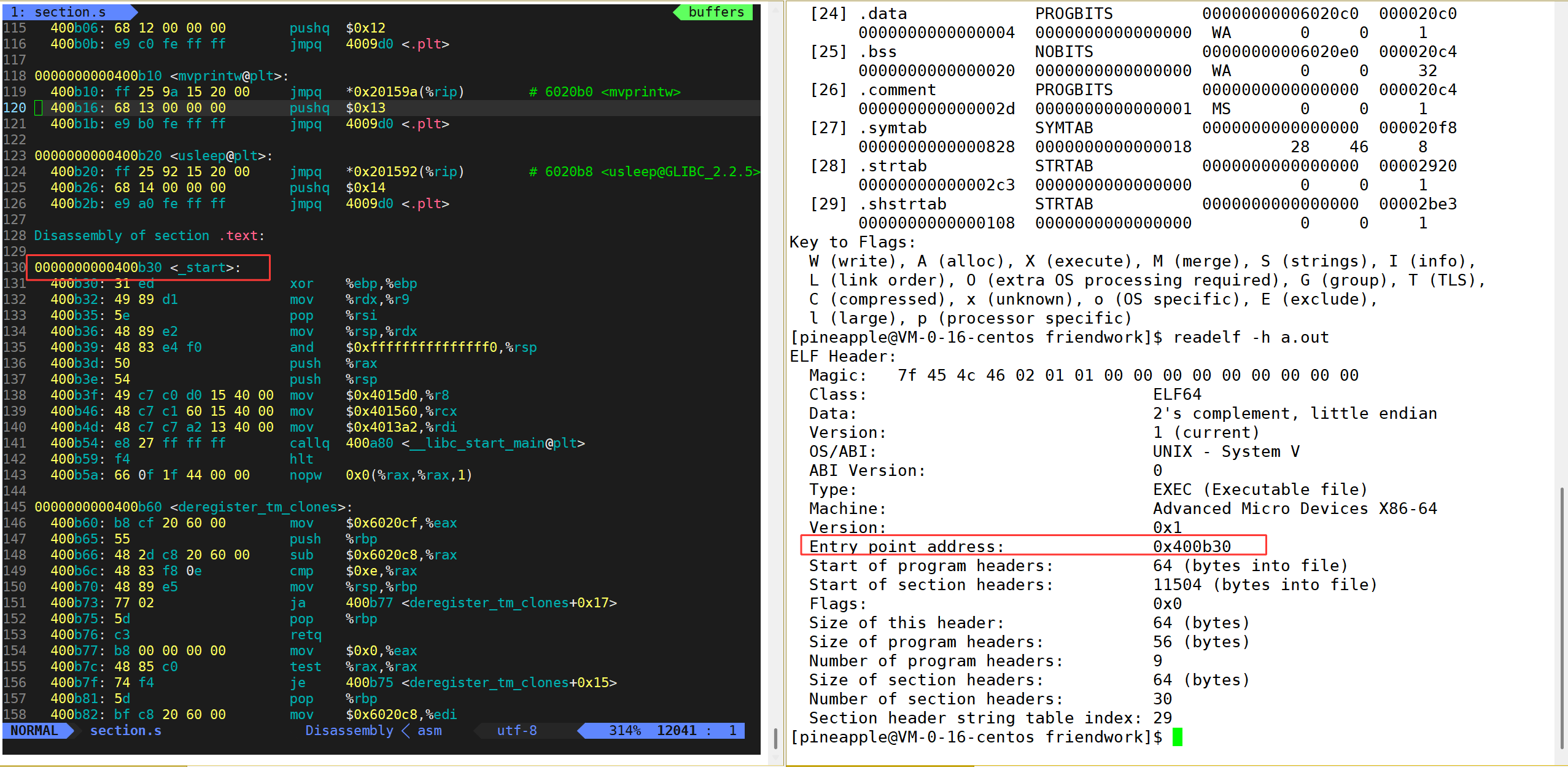Click 'Number of section headers:' value 30
This screenshot has height=767, width=1568.
pos(1162,699)
